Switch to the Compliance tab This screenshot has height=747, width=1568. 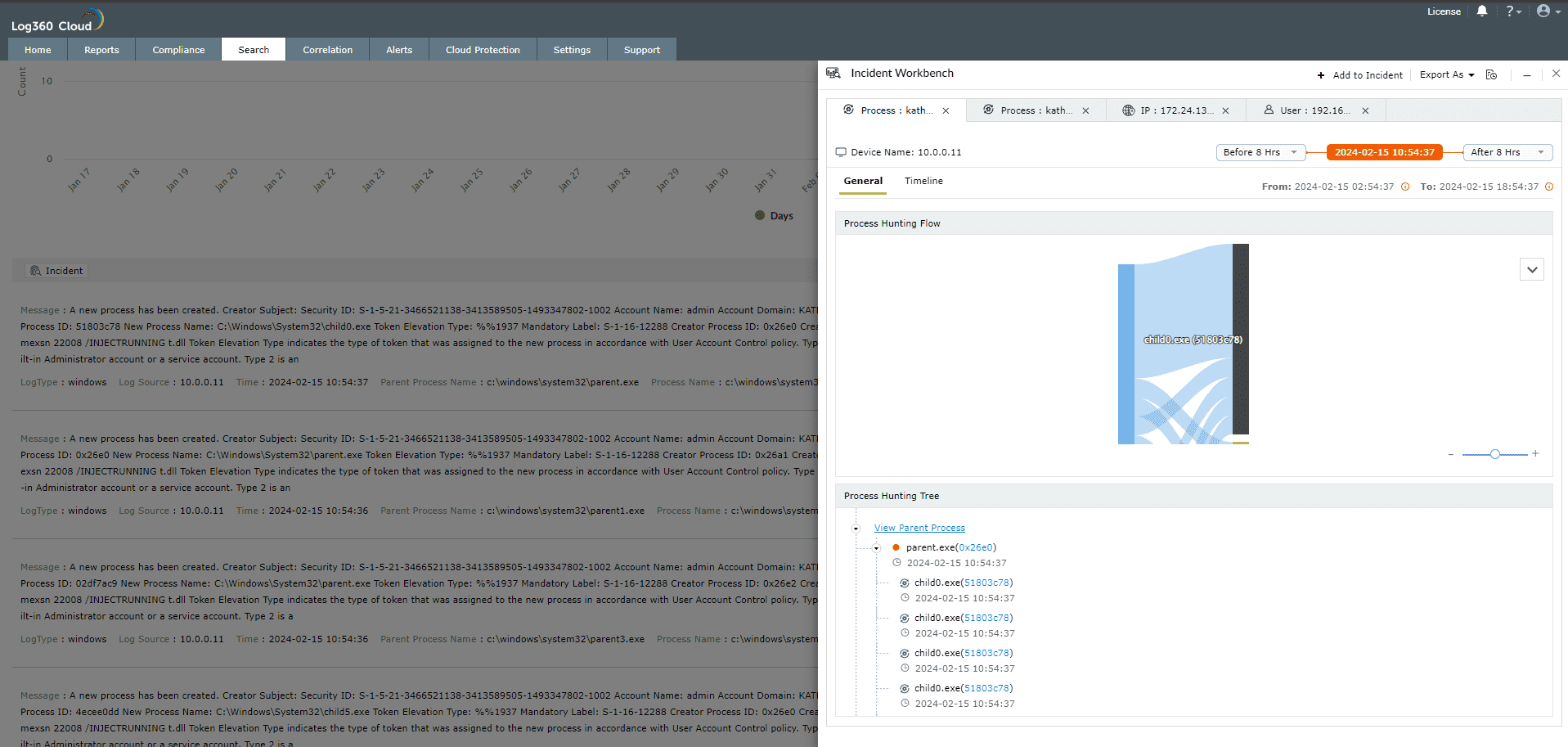click(x=178, y=49)
